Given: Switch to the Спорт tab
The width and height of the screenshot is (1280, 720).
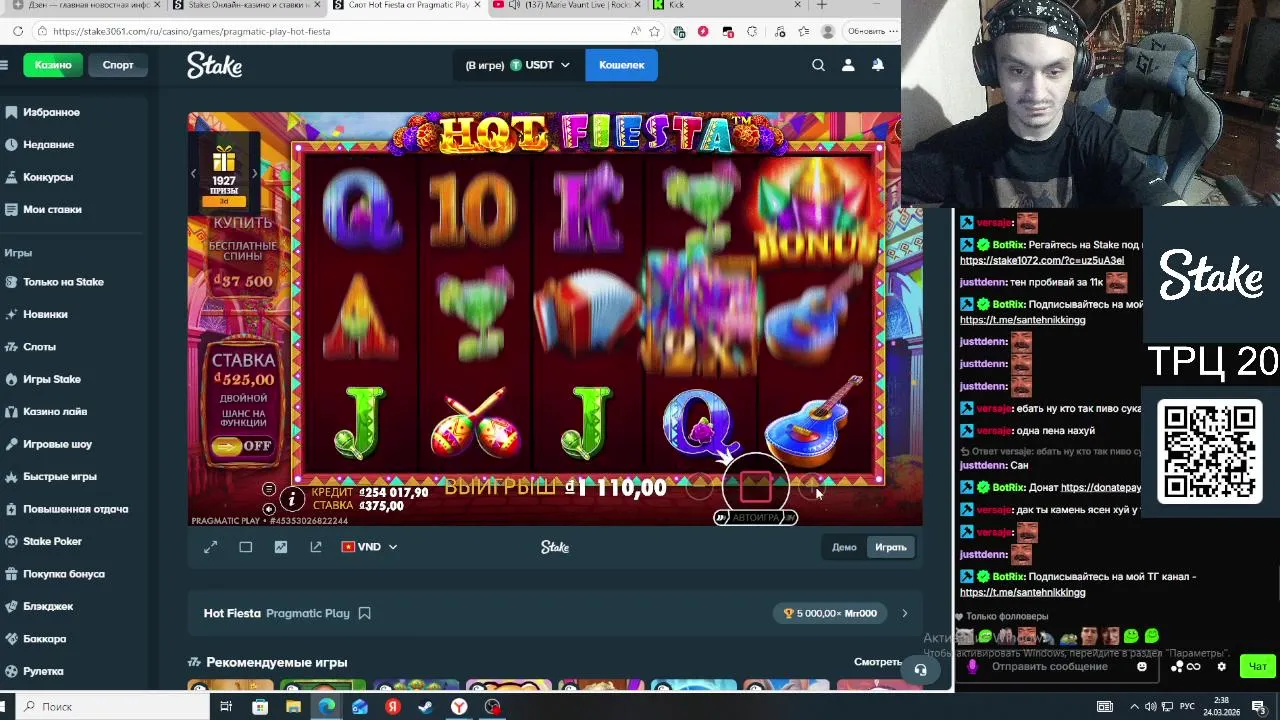Looking at the screenshot, I should 118,65.
